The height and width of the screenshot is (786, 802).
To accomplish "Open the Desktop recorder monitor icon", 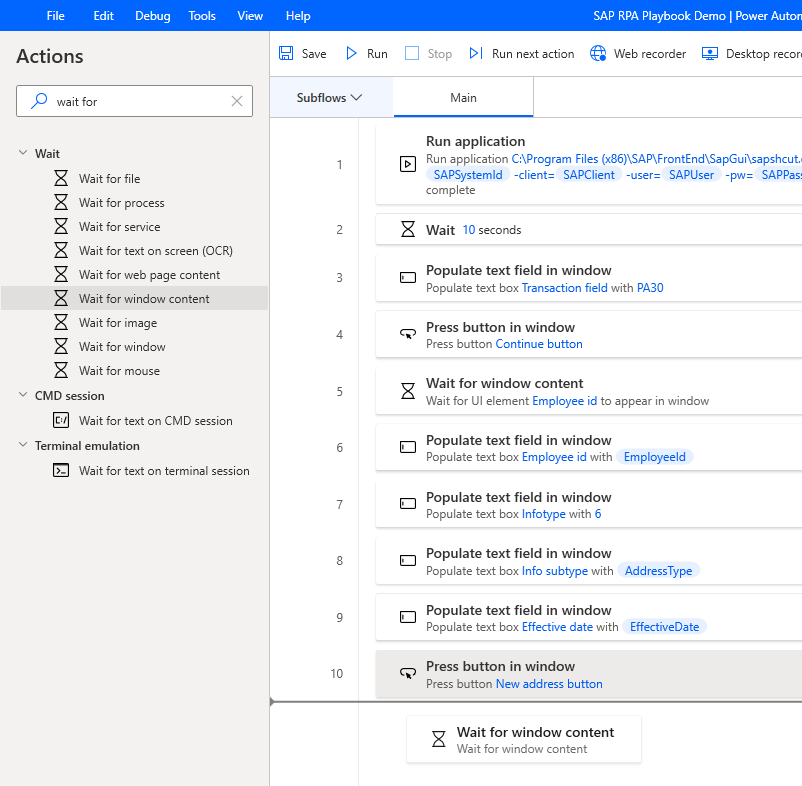I will 709,53.
